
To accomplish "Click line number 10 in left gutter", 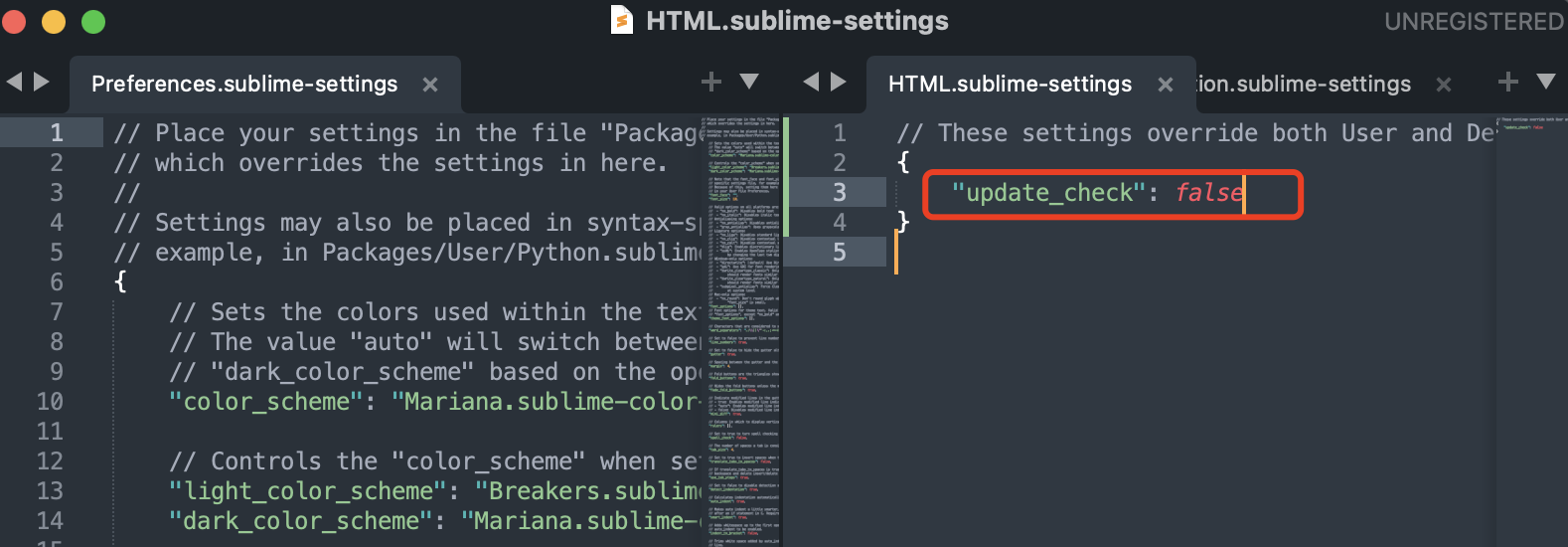I will click(x=50, y=401).
